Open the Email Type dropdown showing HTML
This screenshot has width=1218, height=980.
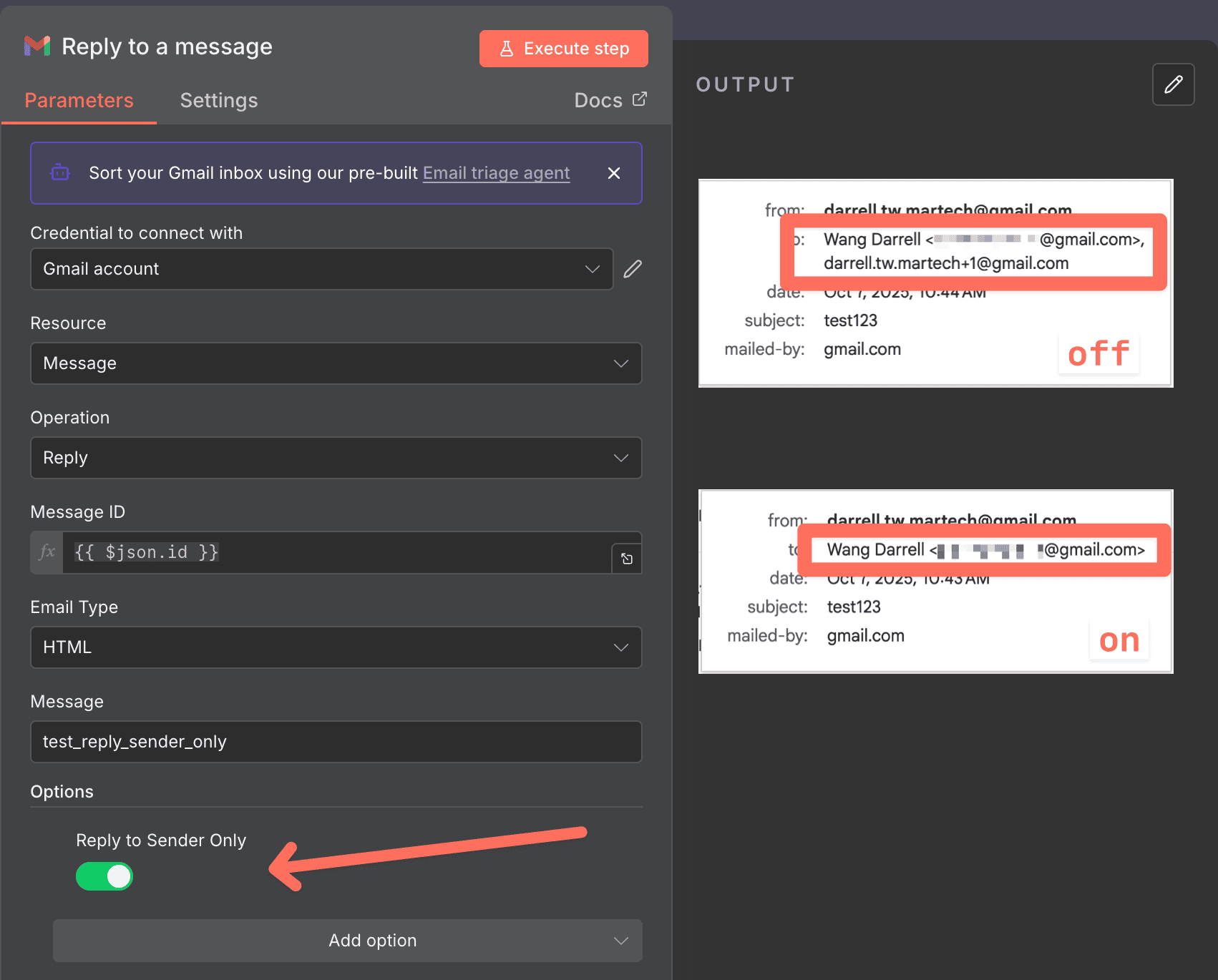pos(336,647)
